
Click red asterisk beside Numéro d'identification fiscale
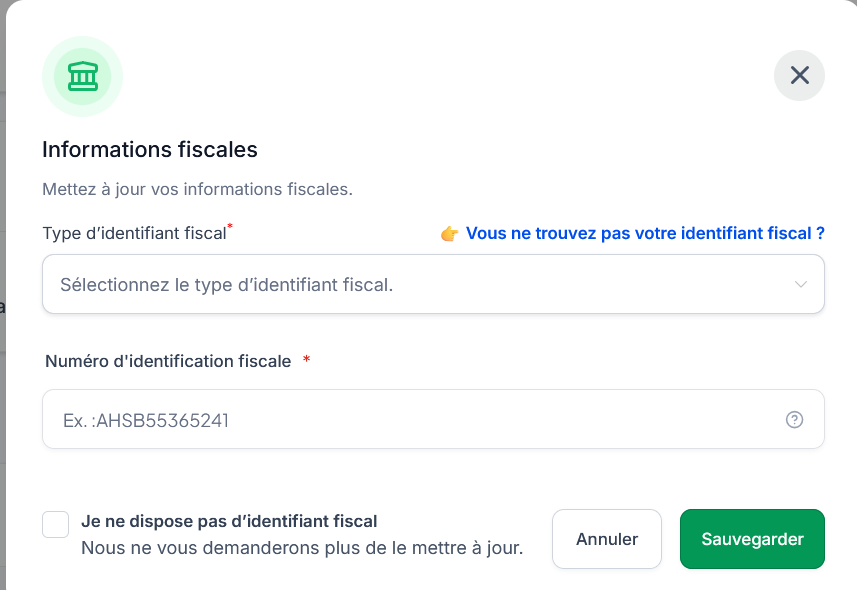[307, 359]
